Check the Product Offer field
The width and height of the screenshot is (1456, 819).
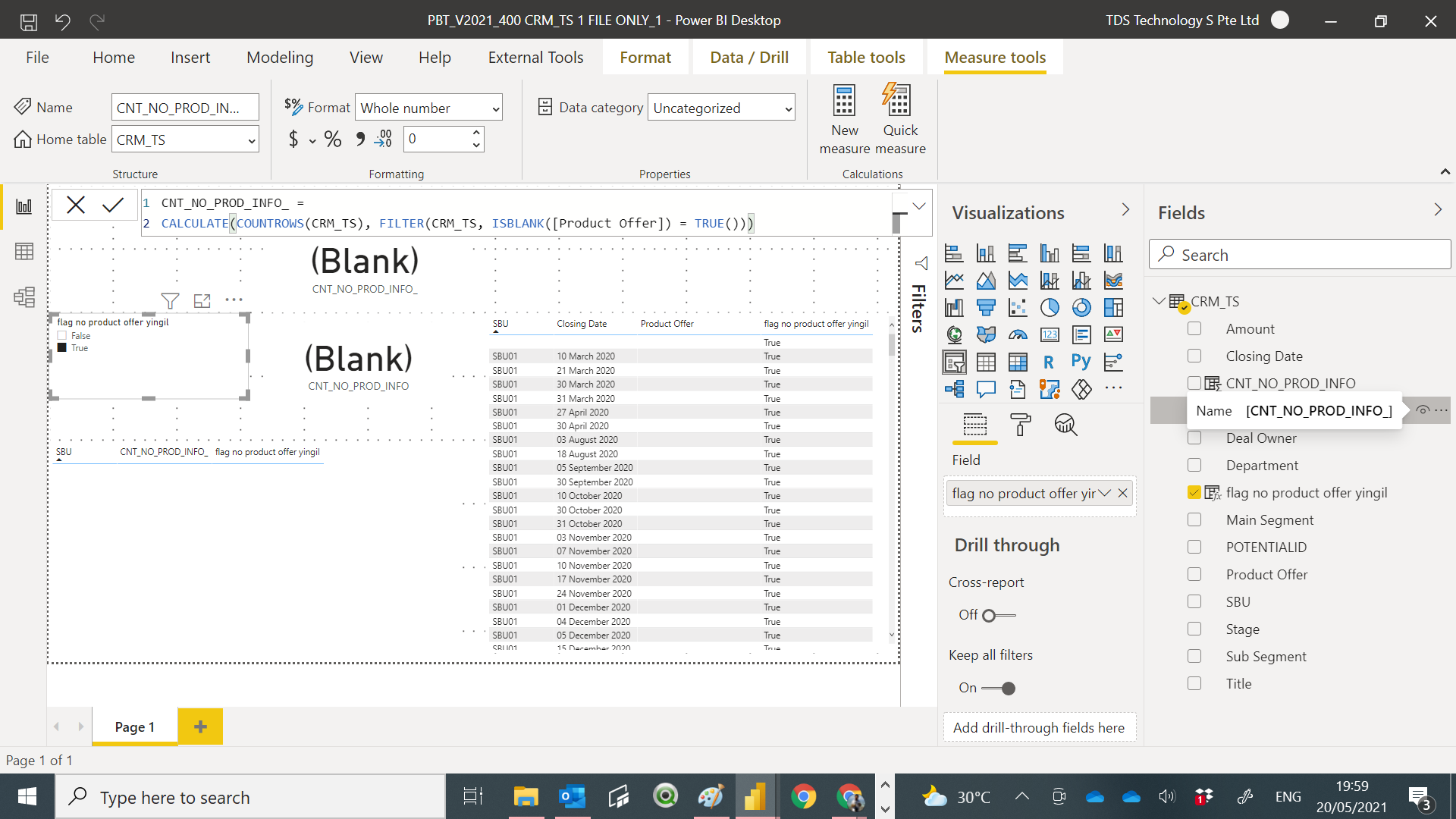(x=1194, y=574)
